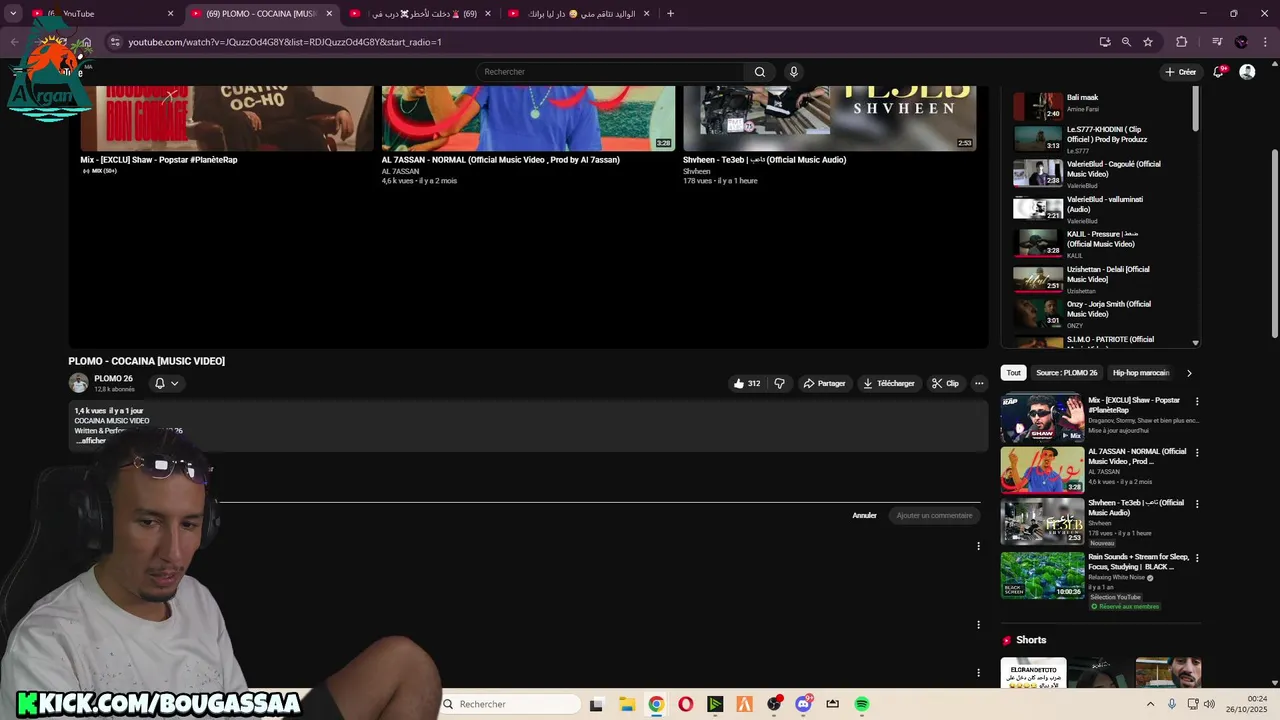This screenshot has height=720, width=1280.
Task: Click the playlist panel scrollbar thumb
Action: (1195, 108)
